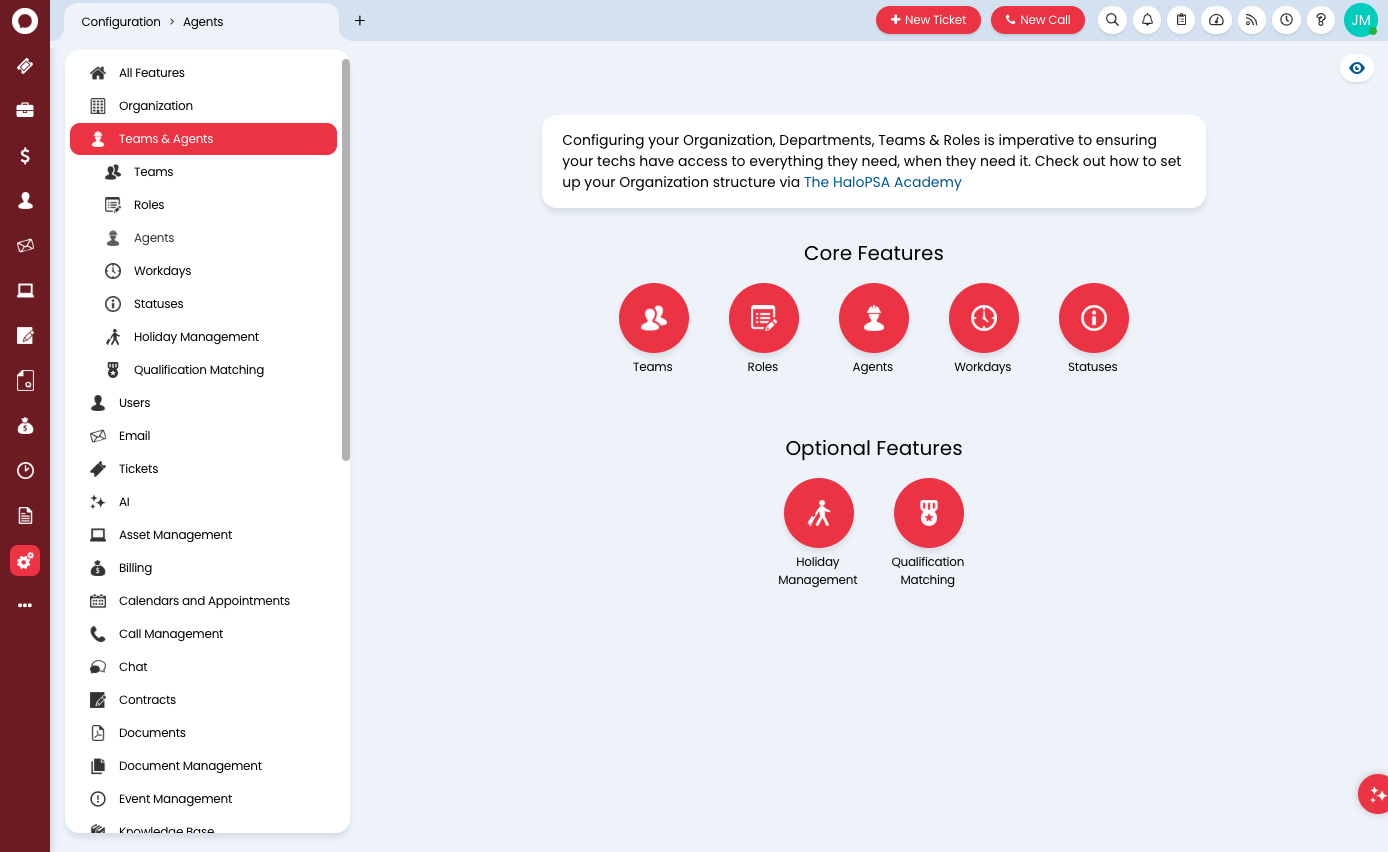Toggle the eye visibility button
The image size is (1388, 852).
coord(1357,68)
